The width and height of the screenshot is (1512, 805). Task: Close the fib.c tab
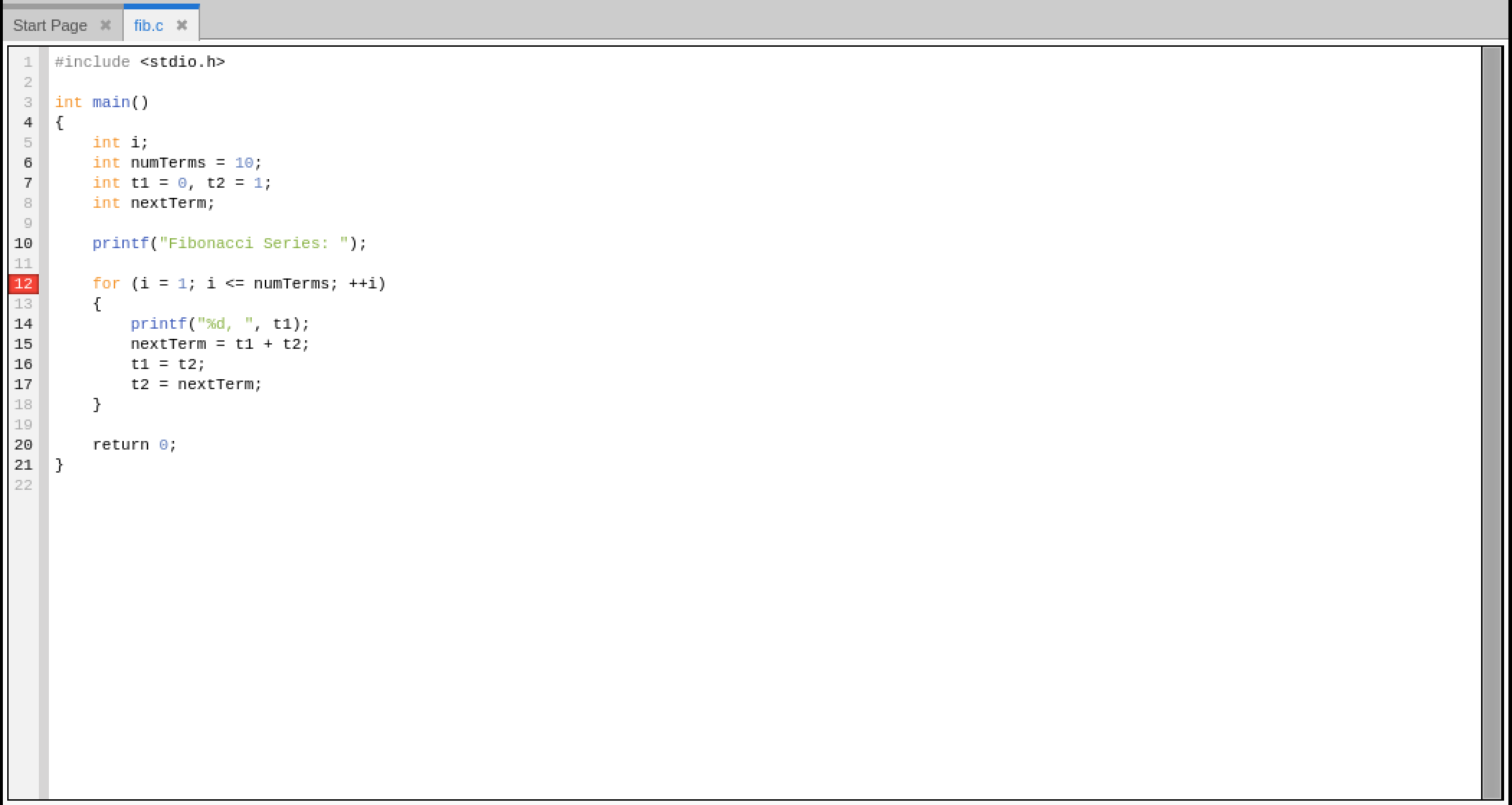click(x=181, y=25)
